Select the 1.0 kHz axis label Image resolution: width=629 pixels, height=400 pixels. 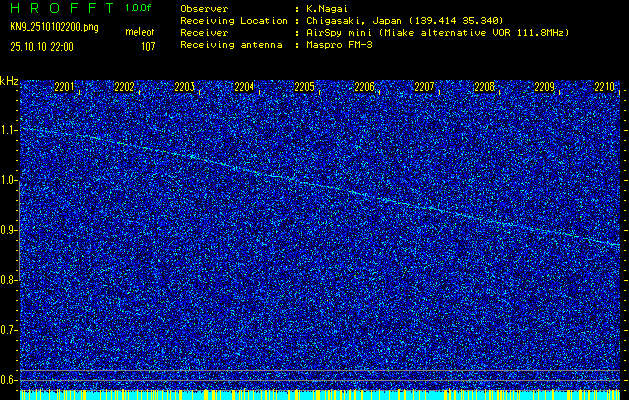[9, 180]
